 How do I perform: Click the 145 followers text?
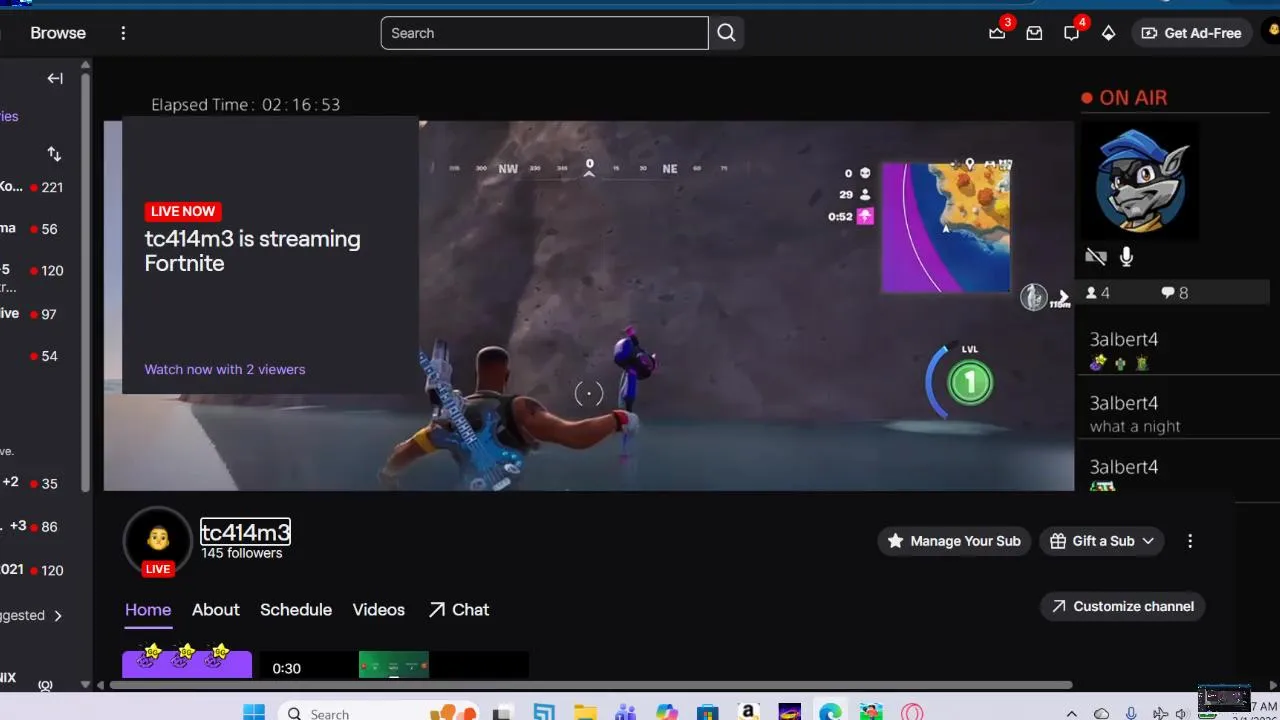[x=242, y=553]
